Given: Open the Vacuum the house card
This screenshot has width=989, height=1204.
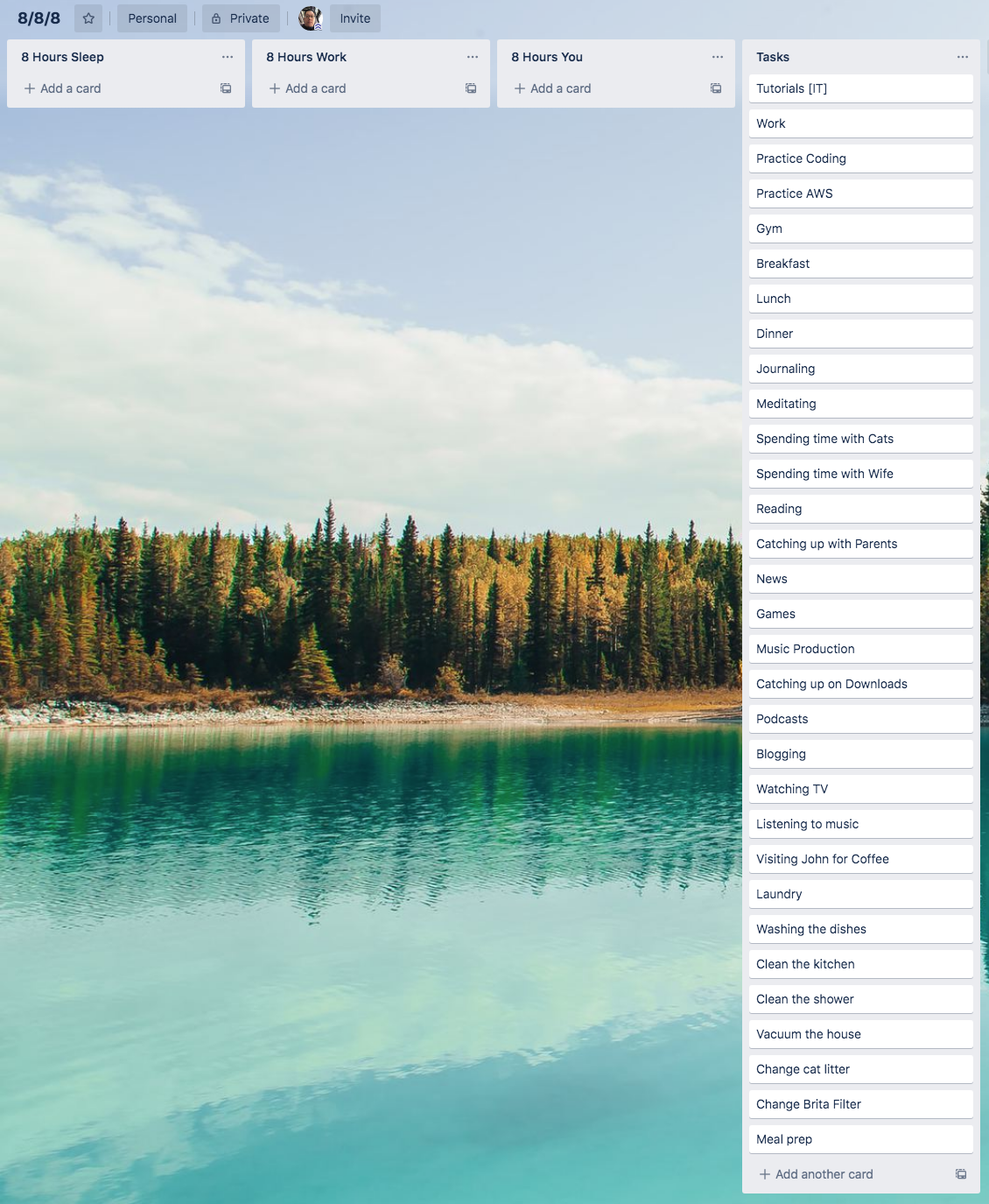Looking at the screenshot, I should point(861,1034).
